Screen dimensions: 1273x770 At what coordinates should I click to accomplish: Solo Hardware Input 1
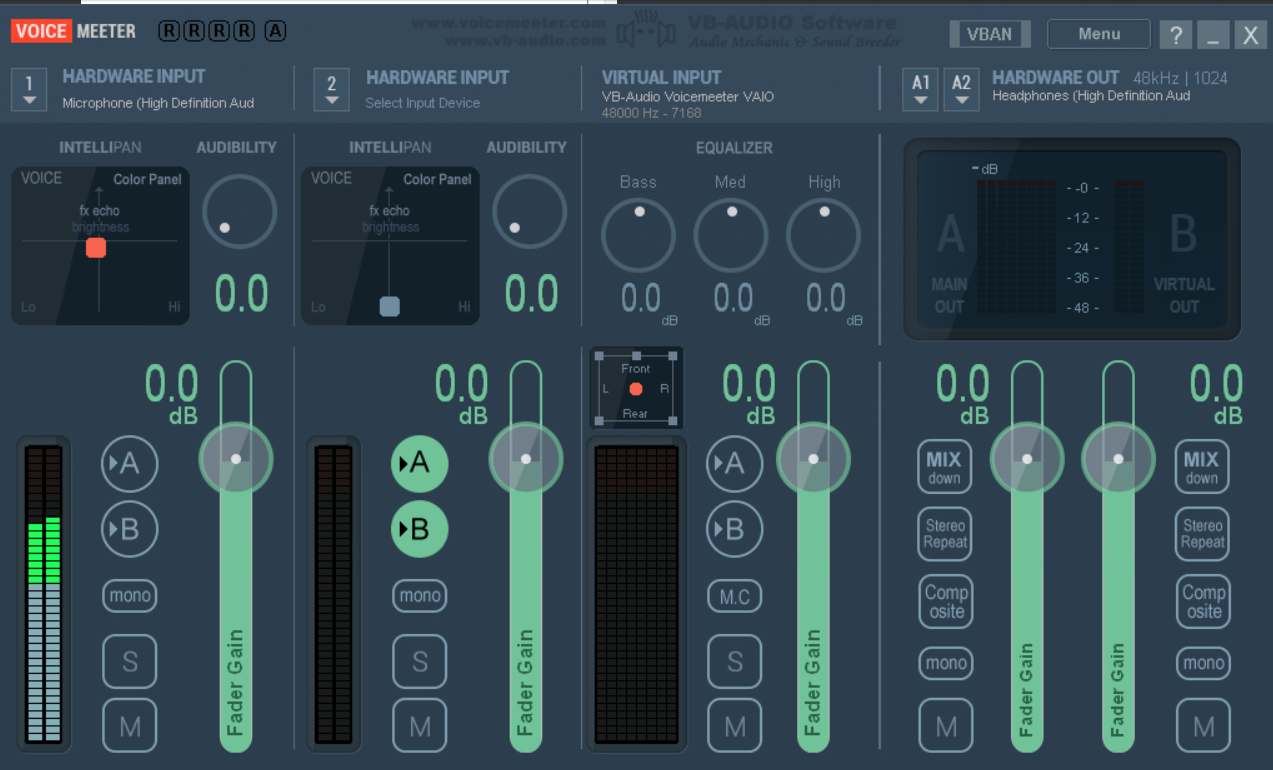coord(130,661)
